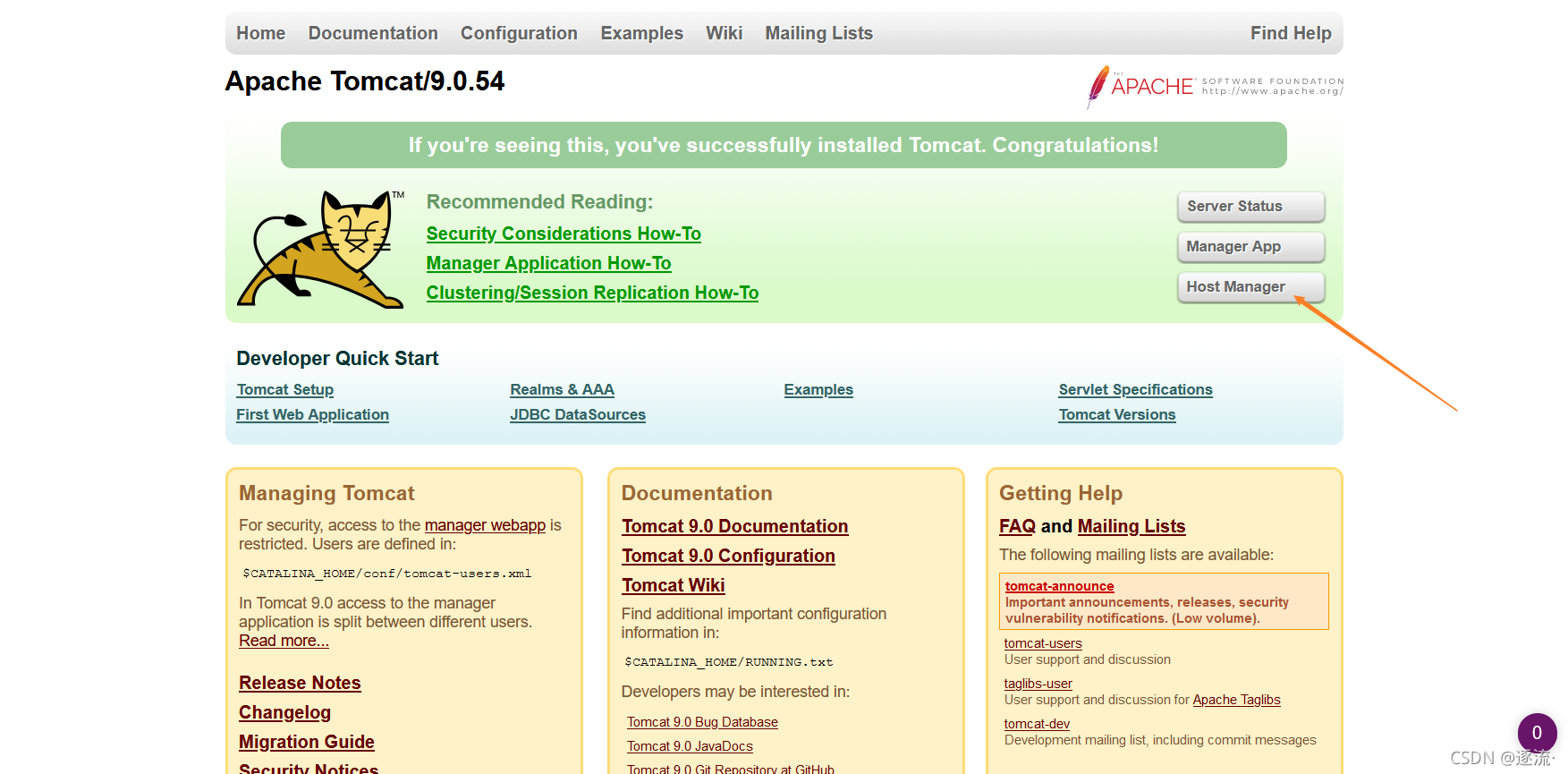The image size is (1568, 774).
Task: Click the $CATALINA_HOME/conf/tomcat-users.xml path text
Action: point(387,574)
